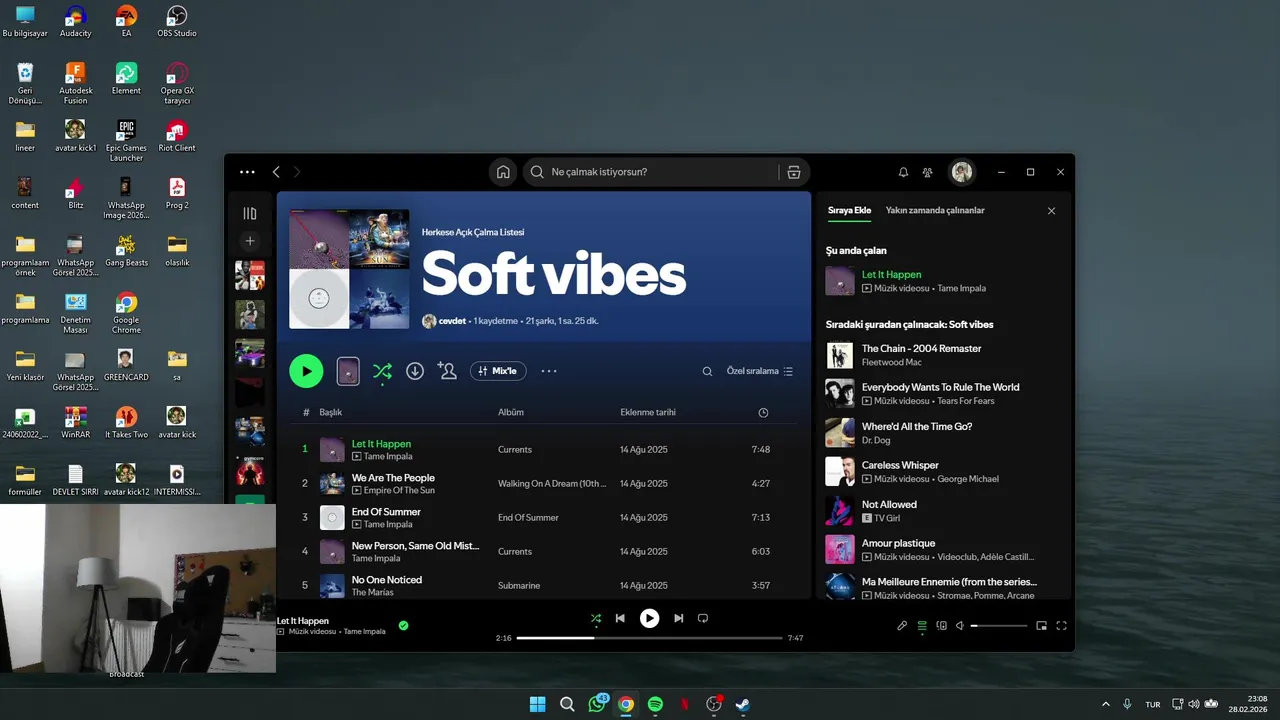Screen dimensions: 1280x720
Task: Open artist The Marías link
Action: 373,592
